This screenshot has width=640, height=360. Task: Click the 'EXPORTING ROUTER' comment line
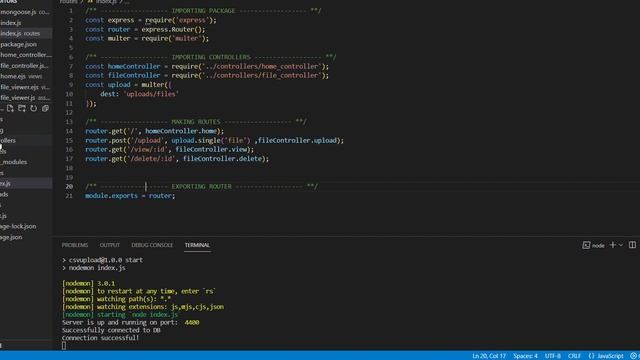(201, 187)
